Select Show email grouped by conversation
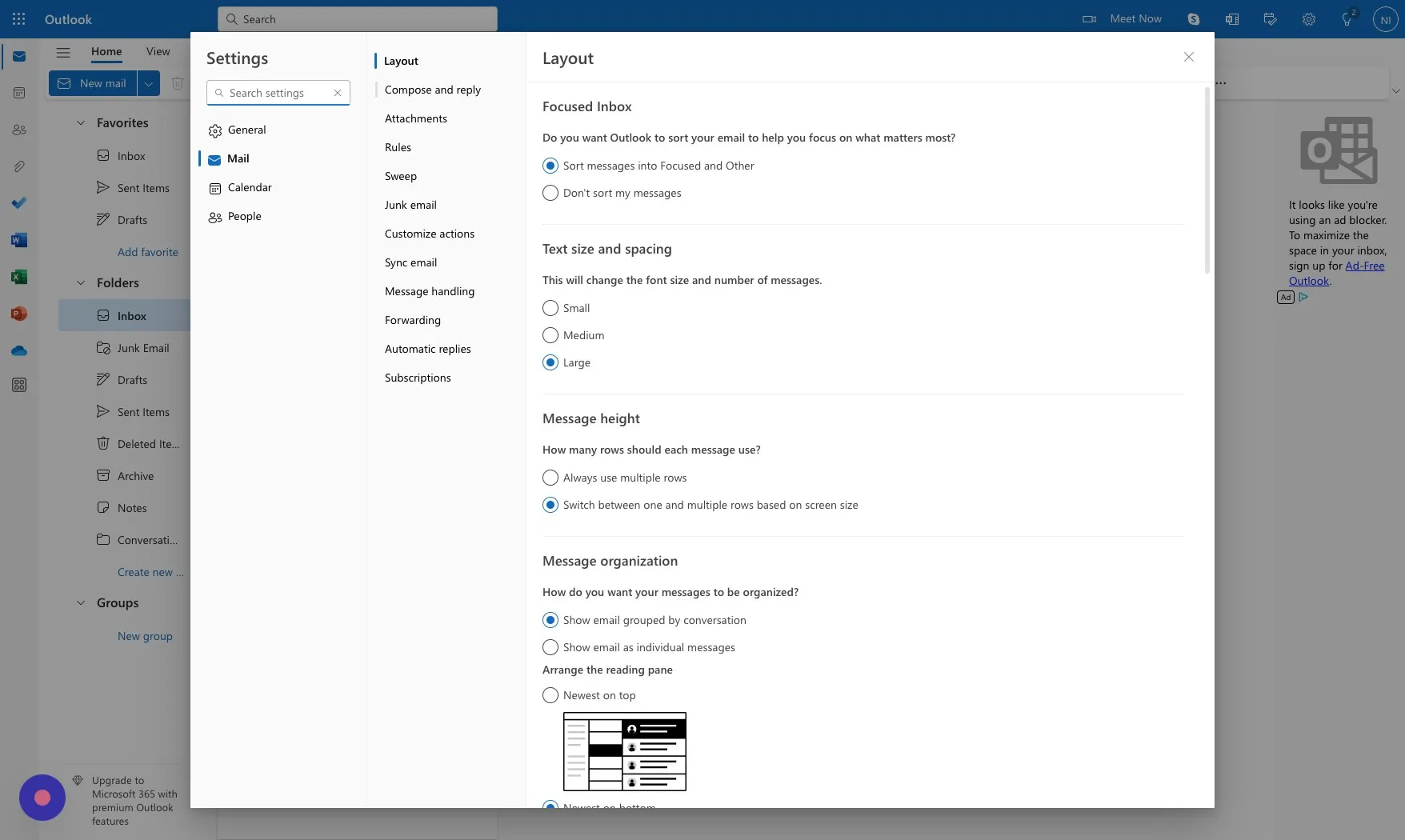Screen dimensions: 1405x840 [x=644, y=620]
